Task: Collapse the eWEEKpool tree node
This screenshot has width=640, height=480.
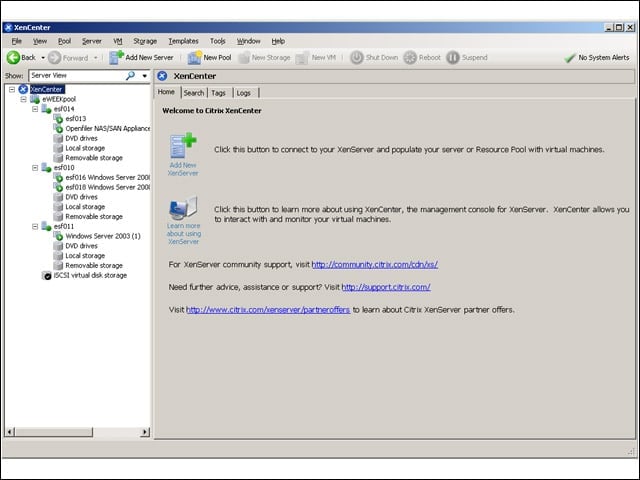Action: click(x=23, y=99)
